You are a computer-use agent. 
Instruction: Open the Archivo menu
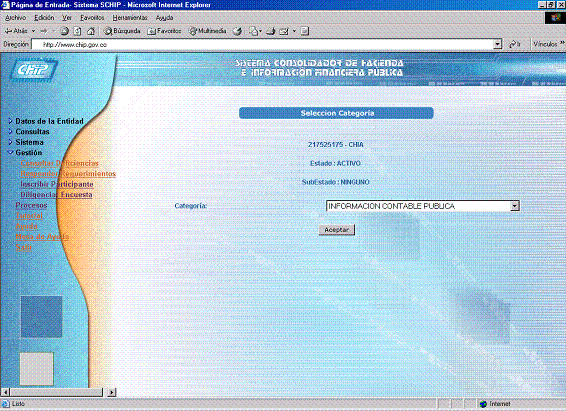click(x=16, y=18)
